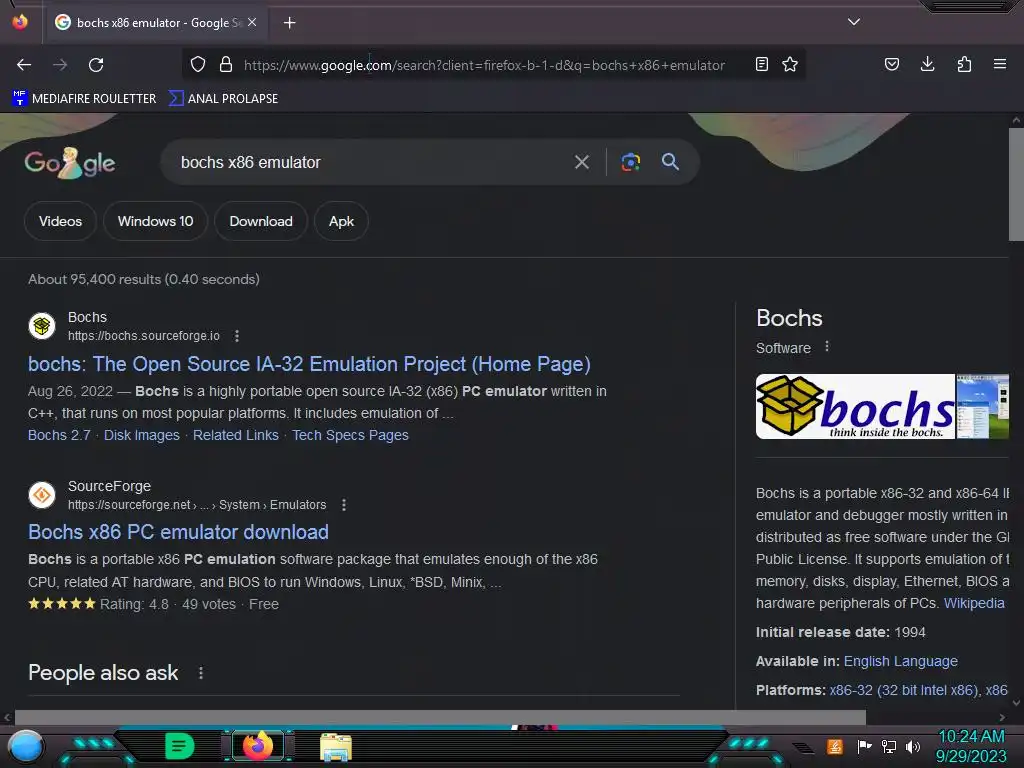1024x768 pixels.
Task: Open MEDIAFIRE ROULETTER bookmark
Action: point(84,99)
